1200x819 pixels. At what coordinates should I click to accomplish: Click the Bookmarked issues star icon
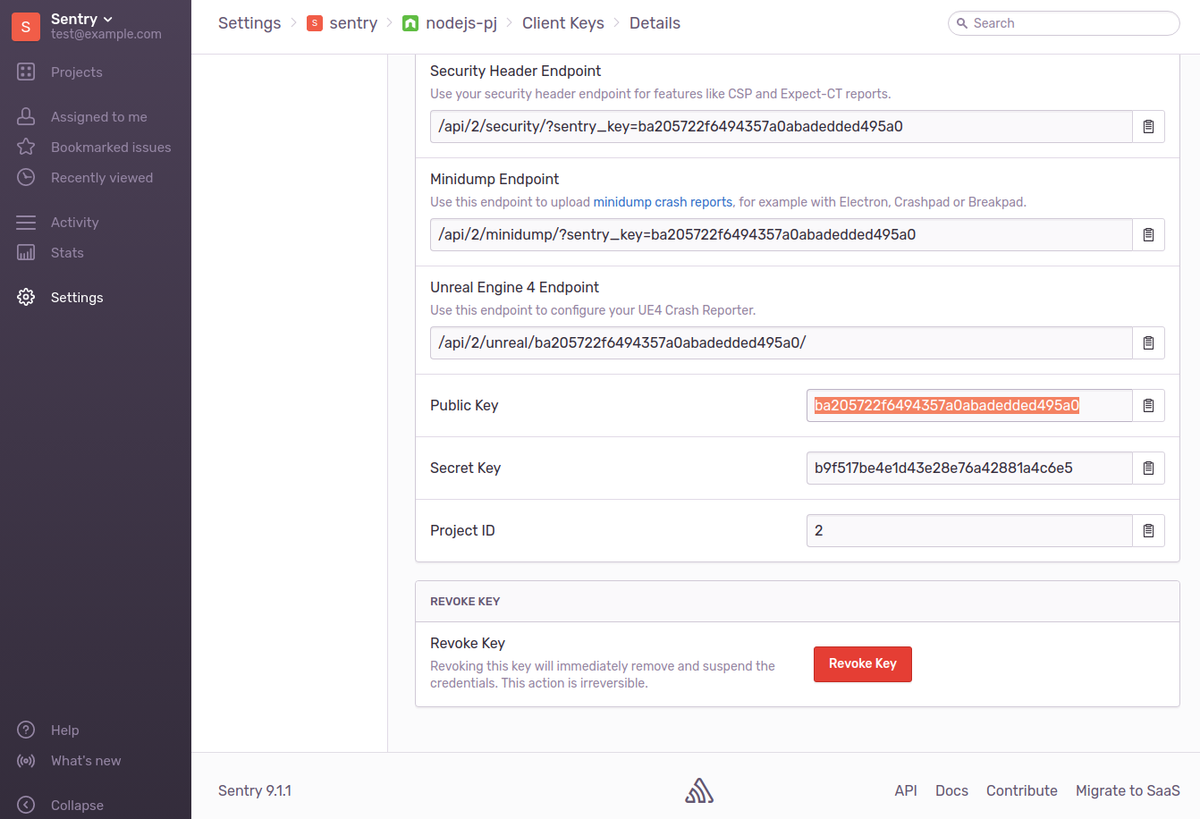click(x=27, y=147)
